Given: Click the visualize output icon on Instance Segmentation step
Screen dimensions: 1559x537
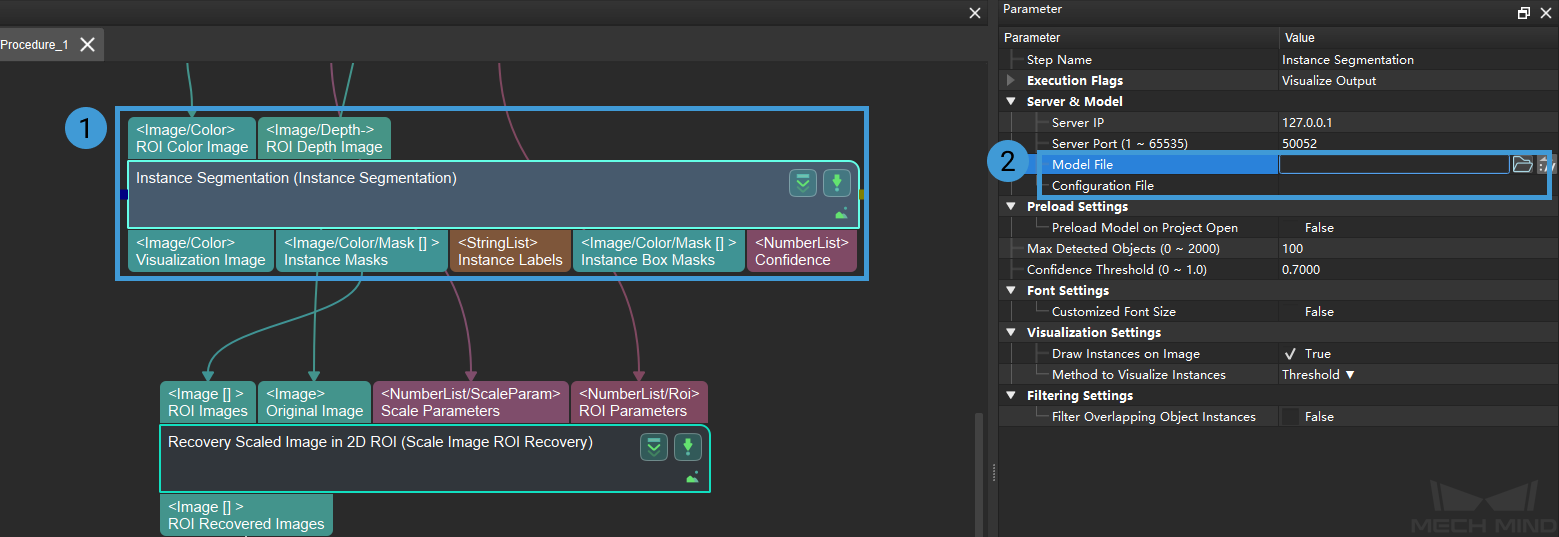Looking at the screenshot, I should 842,213.
